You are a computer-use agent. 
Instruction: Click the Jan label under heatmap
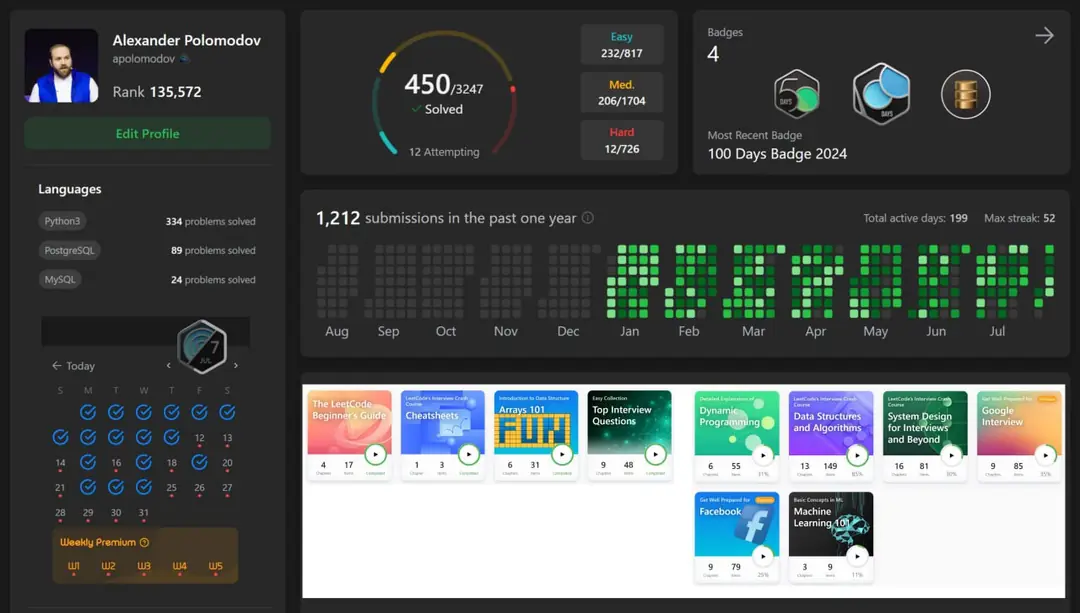click(630, 331)
